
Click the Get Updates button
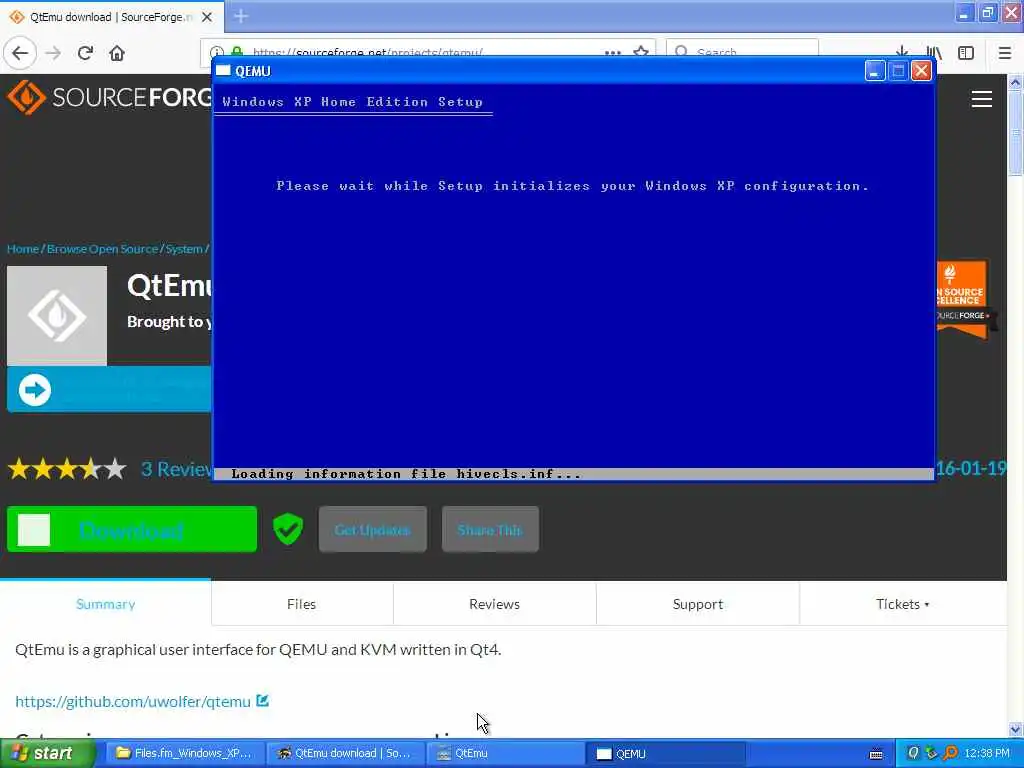pos(372,530)
